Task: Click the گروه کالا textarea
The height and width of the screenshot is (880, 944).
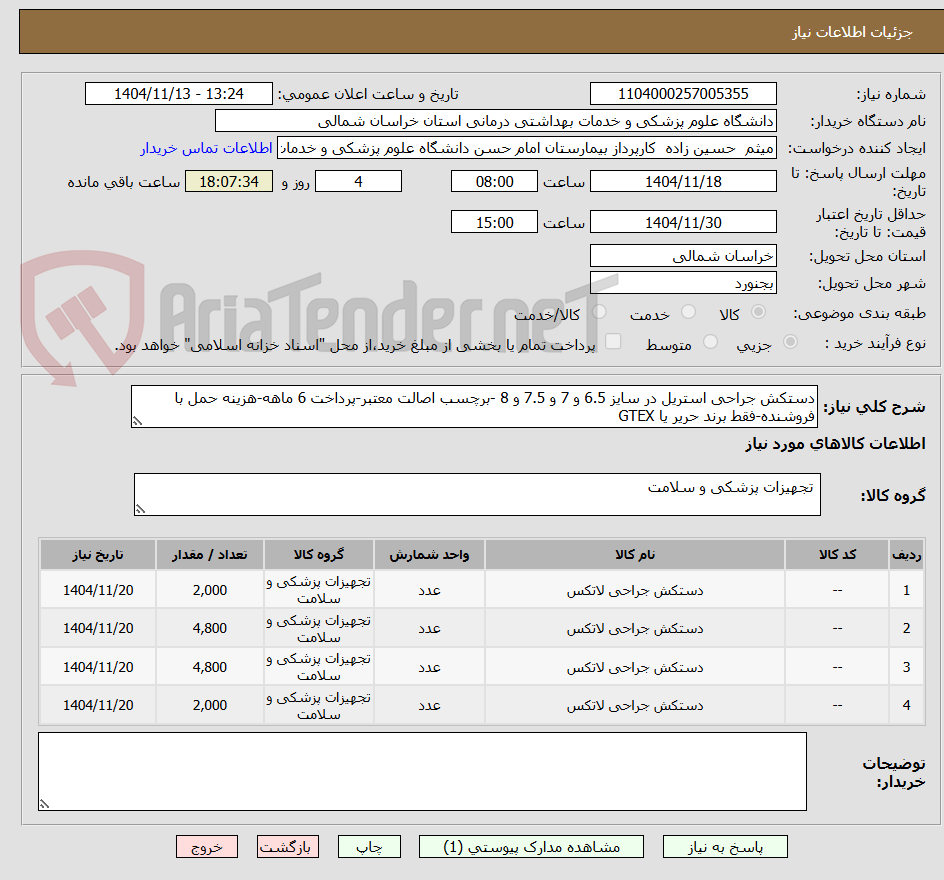Action: [x=477, y=494]
